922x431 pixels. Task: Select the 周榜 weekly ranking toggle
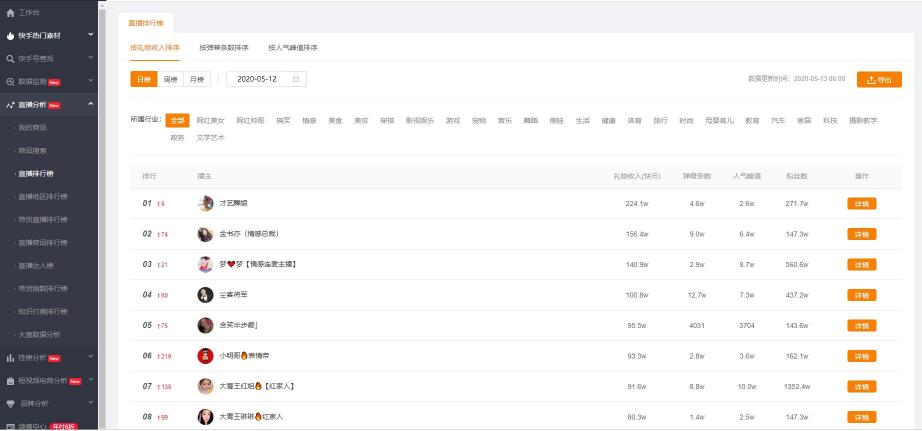(171, 79)
